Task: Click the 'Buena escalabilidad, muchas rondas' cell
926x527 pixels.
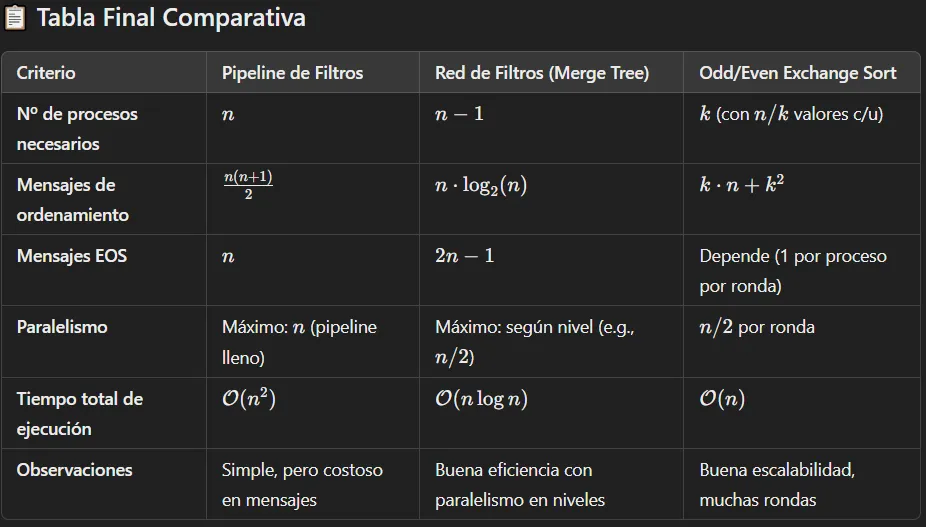Action: pyautogui.click(x=776, y=484)
